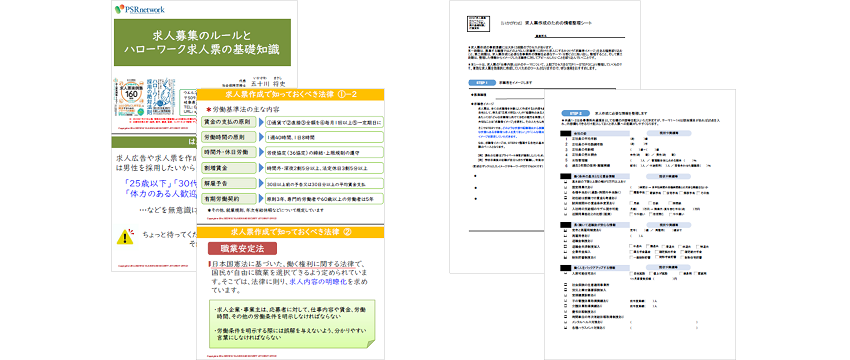Screen dimensions: 850x360
Task: Open the 求人票作成で知っておくべき法律 ② header
Action: click(291, 232)
